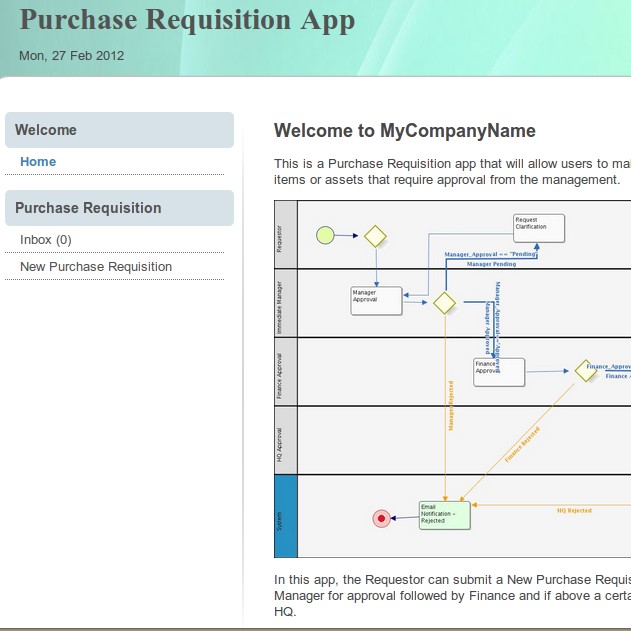The height and width of the screenshot is (631, 631).
Task: Click the Manager Approval task box
Action: (x=376, y=301)
